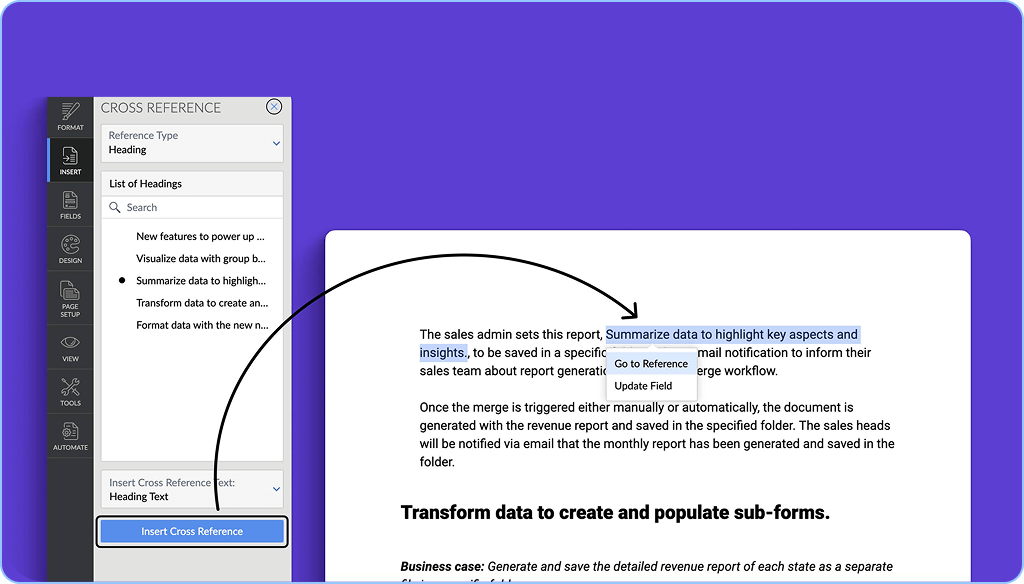This screenshot has height=584, width=1024.
Task: Pick the heading Visualize data with group b
Action: 202,258
